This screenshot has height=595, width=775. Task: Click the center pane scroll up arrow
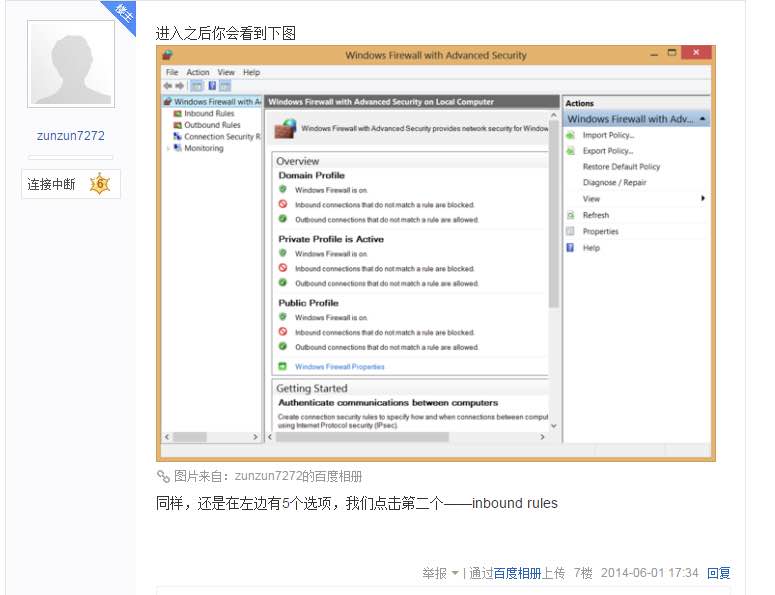pyautogui.click(x=554, y=115)
